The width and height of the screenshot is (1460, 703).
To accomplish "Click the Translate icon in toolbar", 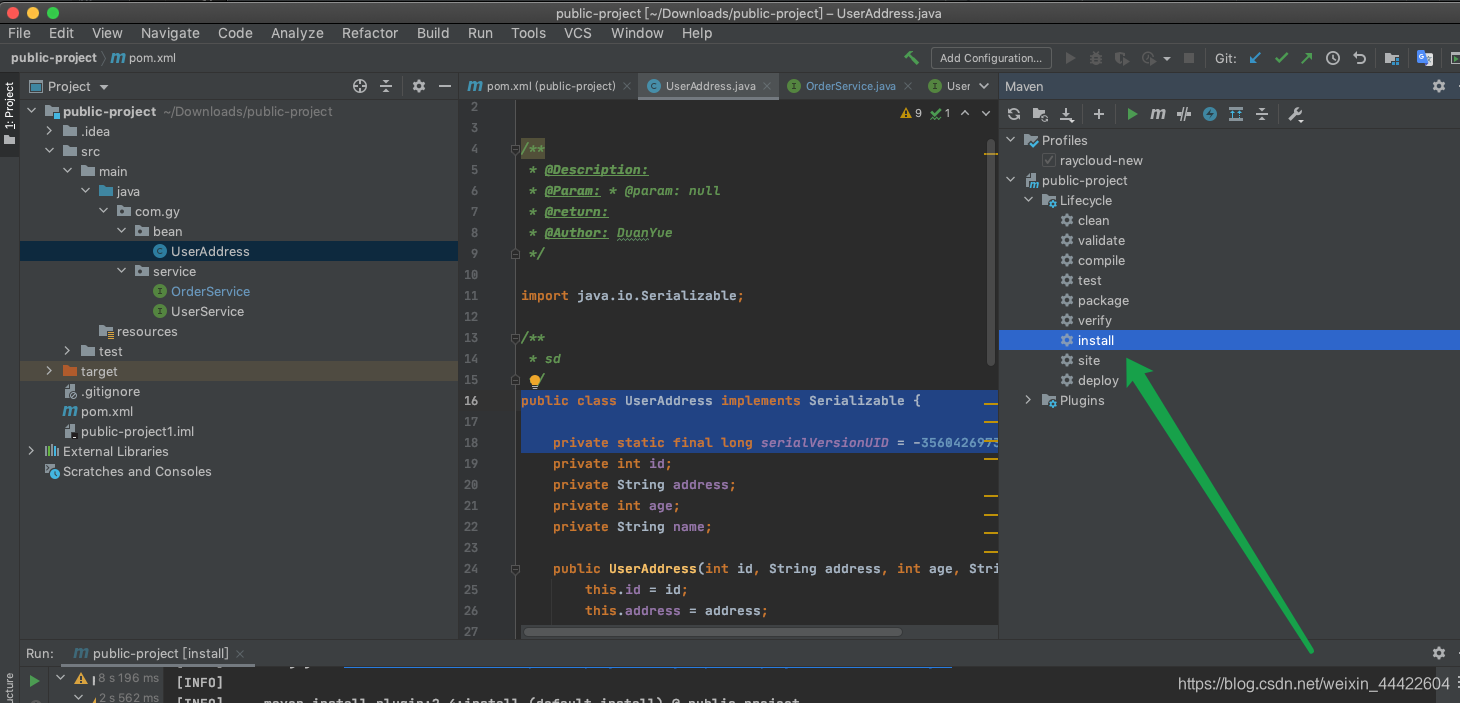I will 1425,58.
